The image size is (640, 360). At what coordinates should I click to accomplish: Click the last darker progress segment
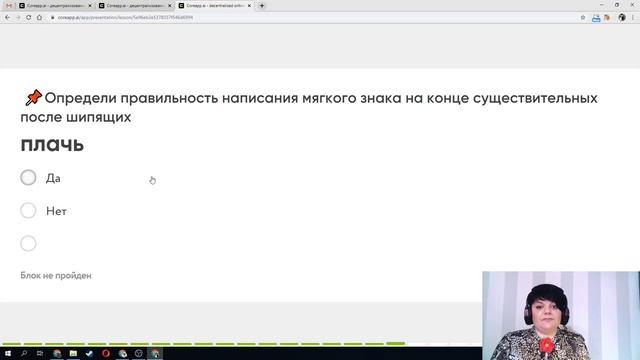click(x=396, y=344)
